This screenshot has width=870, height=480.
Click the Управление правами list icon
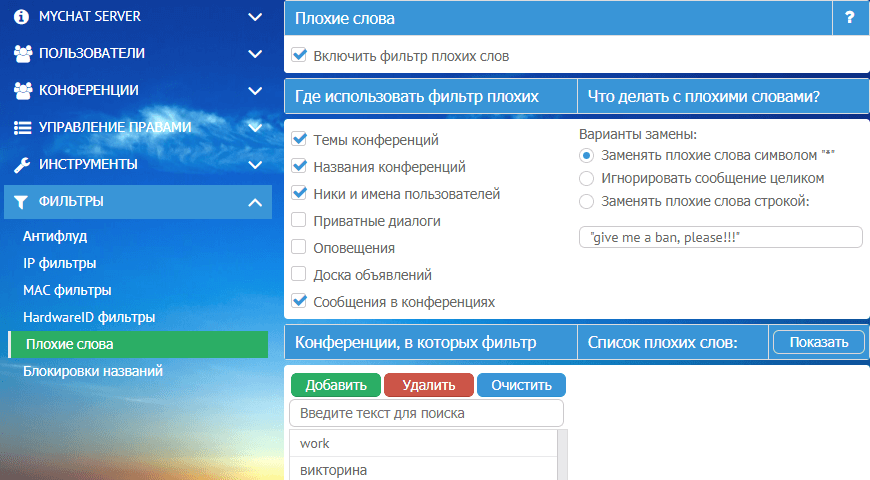pyautogui.click(x=22, y=128)
